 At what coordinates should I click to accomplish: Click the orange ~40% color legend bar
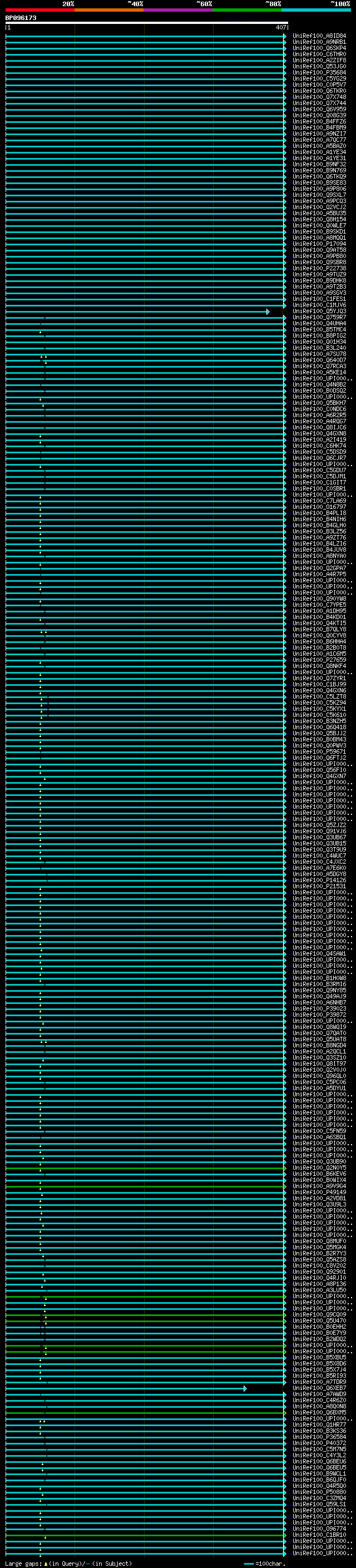click(110, 10)
